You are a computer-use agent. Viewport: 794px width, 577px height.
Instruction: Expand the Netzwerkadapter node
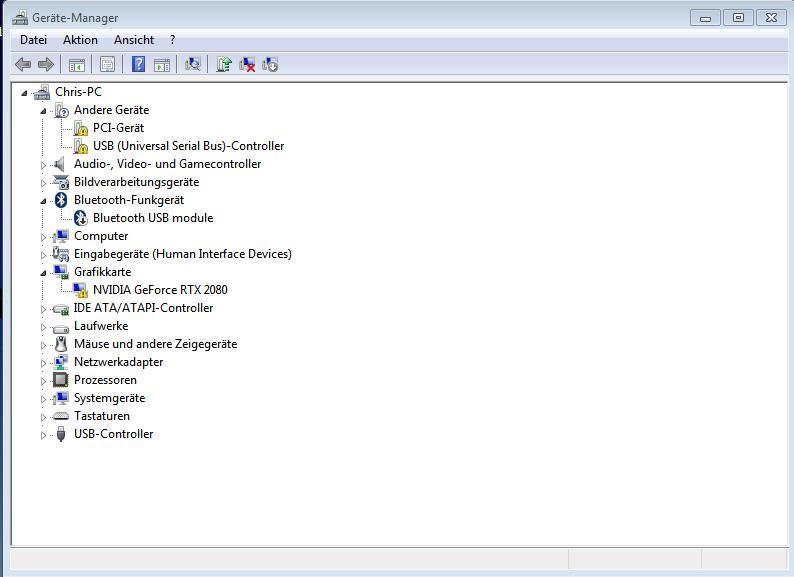(43, 363)
